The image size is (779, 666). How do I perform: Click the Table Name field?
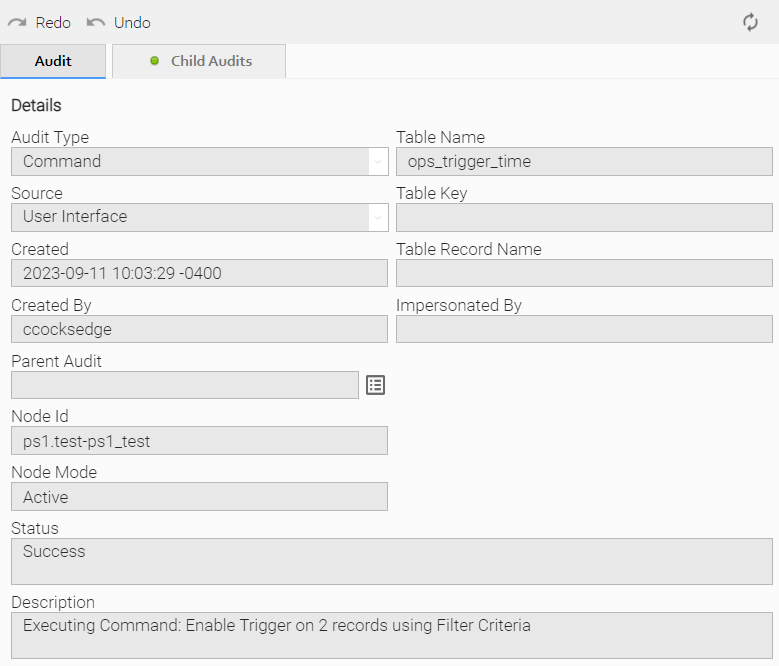(x=584, y=162)
